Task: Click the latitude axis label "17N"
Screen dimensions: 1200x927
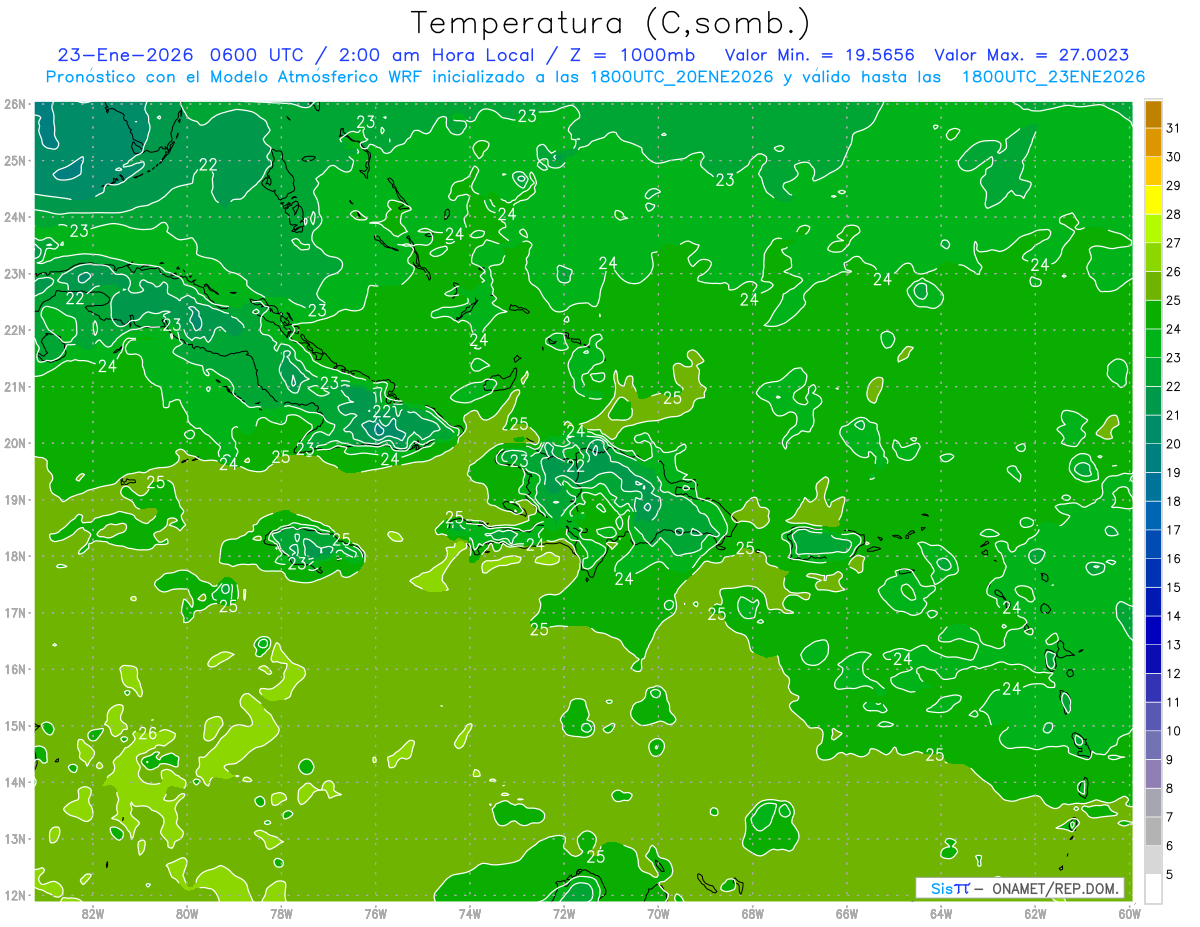Action: coord(14,613)
